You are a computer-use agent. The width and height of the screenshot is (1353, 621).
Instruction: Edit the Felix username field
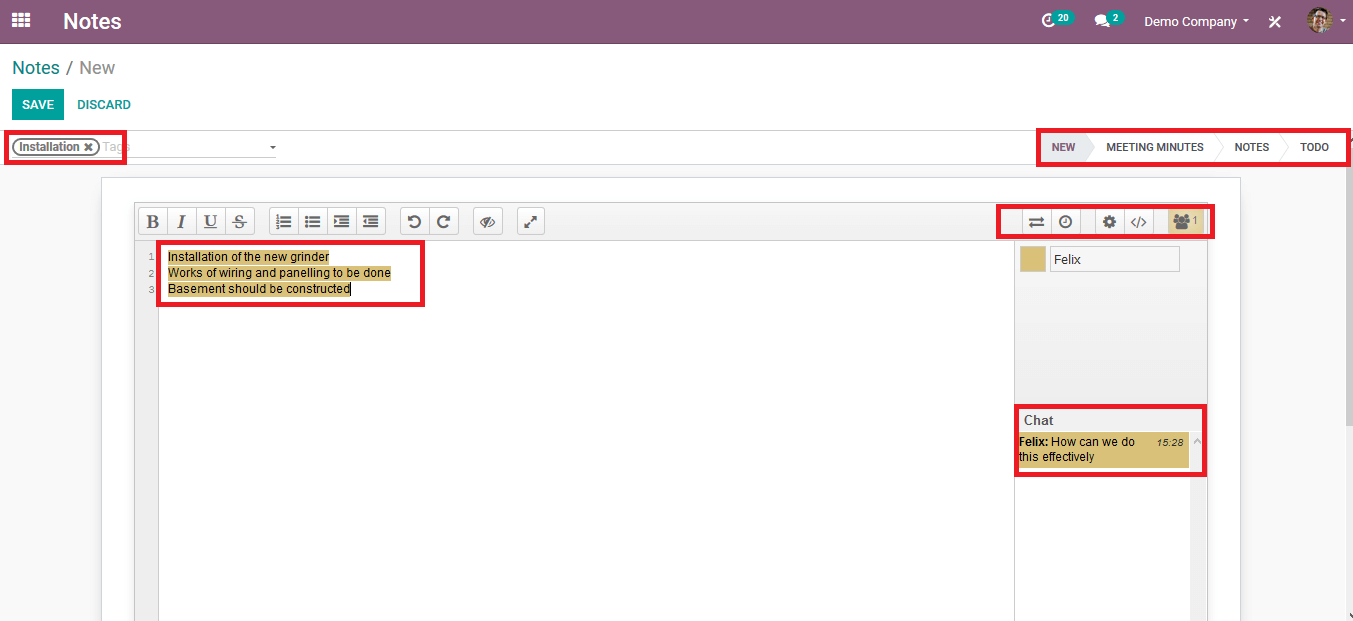(1115, 259)
